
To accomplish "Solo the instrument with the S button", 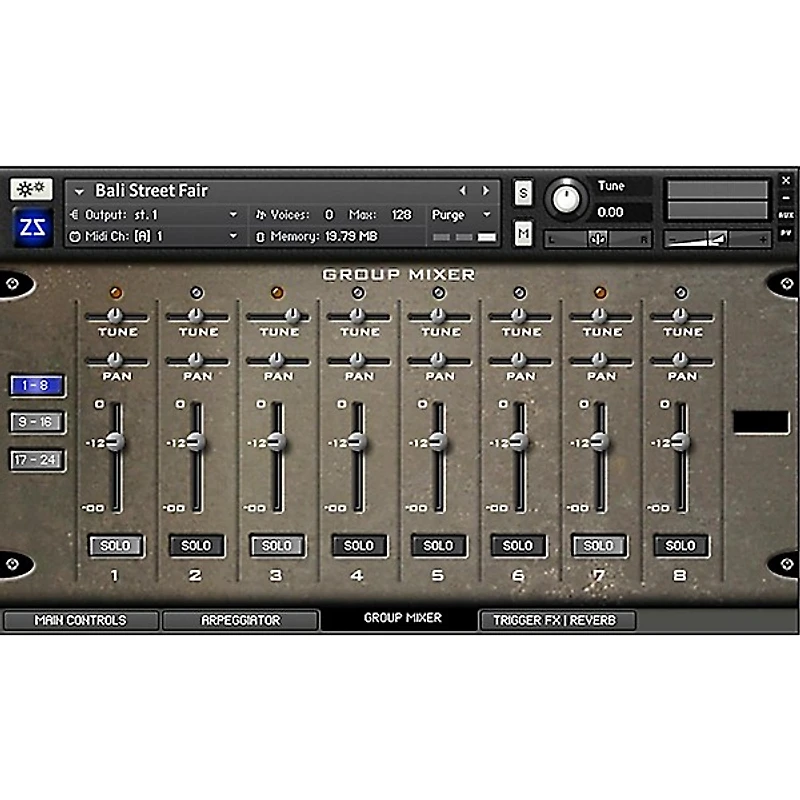I will [x=523, y=193].
